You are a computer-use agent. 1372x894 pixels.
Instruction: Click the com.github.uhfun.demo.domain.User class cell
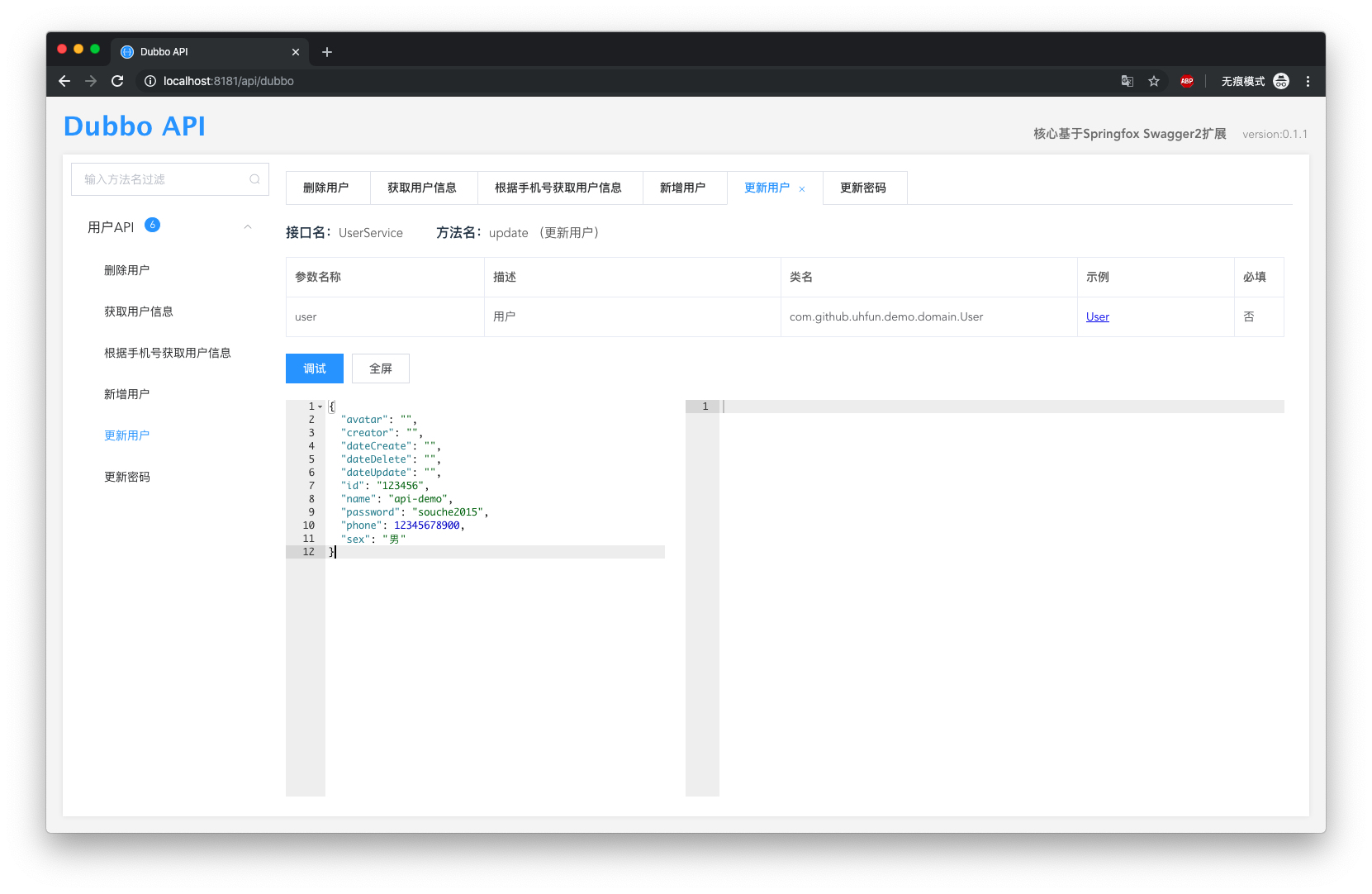tap(929, 316)
